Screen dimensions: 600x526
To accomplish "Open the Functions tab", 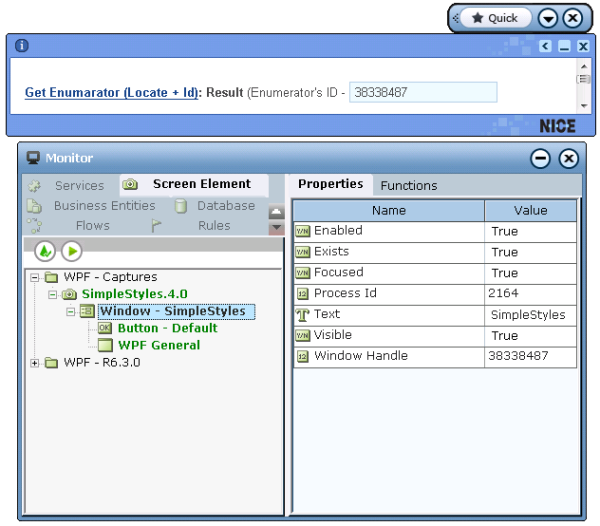I will [x=409, y=186].
